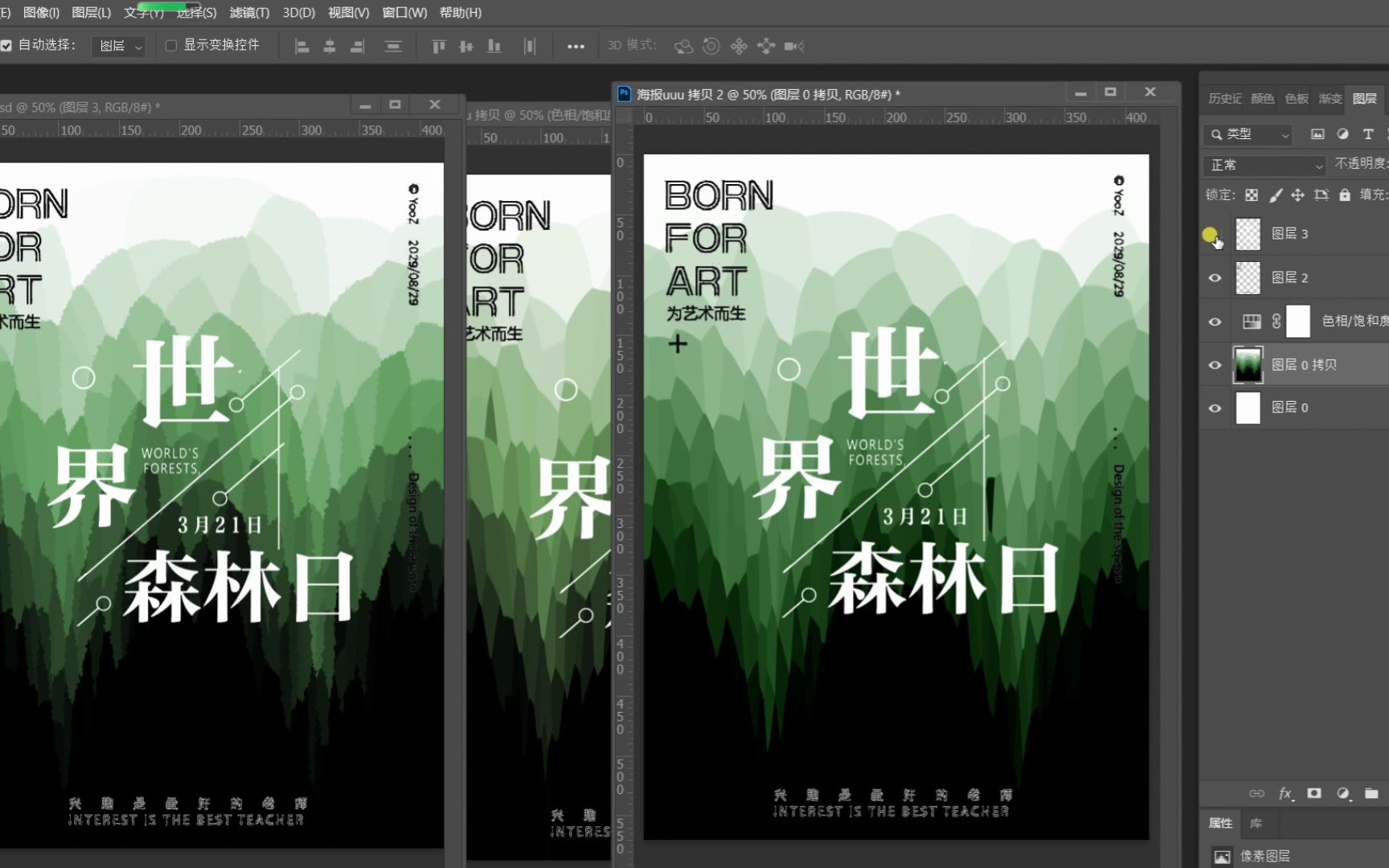Hide layer 图层 2 eye icon
The width and height of the screenshot is (1389, 868).
[1215, 278]
